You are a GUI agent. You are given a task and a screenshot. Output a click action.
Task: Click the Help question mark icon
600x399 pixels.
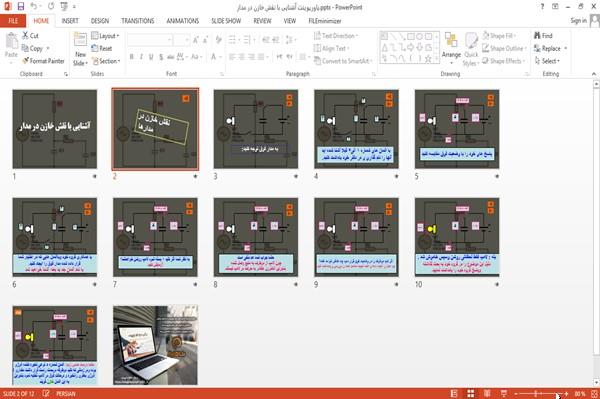point(542,6)
